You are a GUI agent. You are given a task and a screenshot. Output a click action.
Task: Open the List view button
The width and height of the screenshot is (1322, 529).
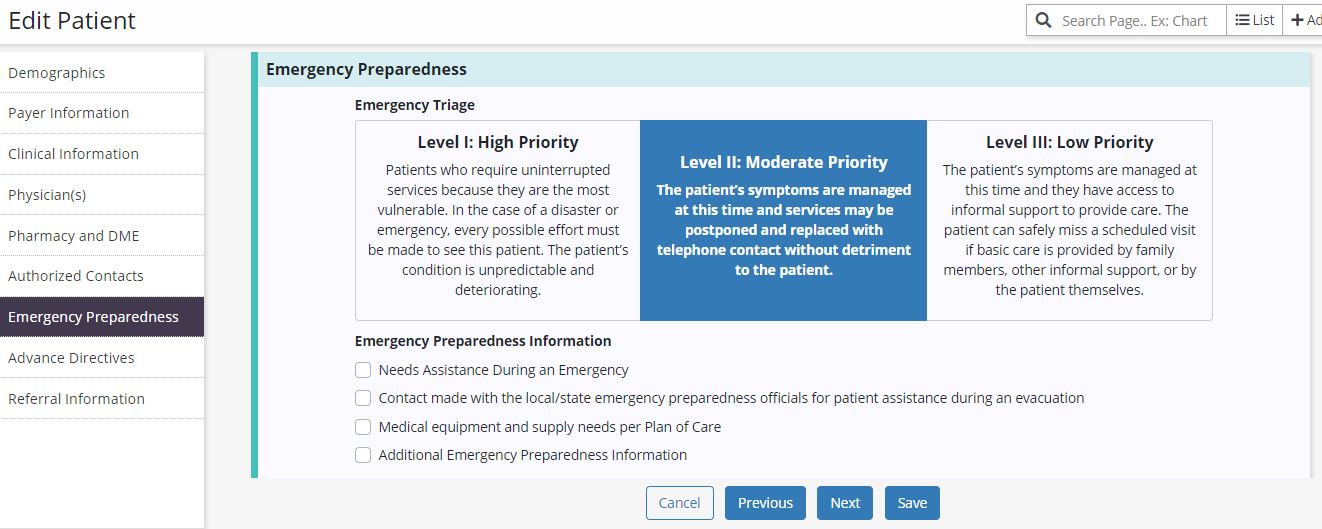point(1254,20)
